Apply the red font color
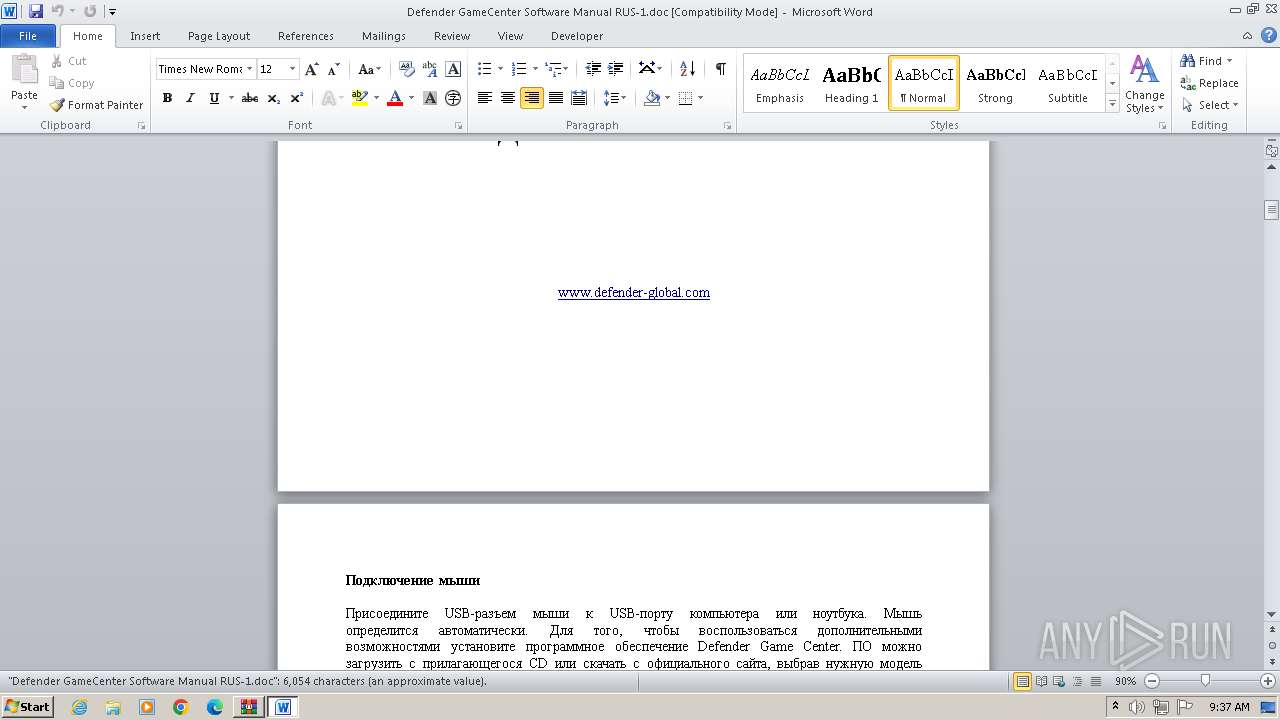This screenshot has height=720, width=1280. [395, 98]
